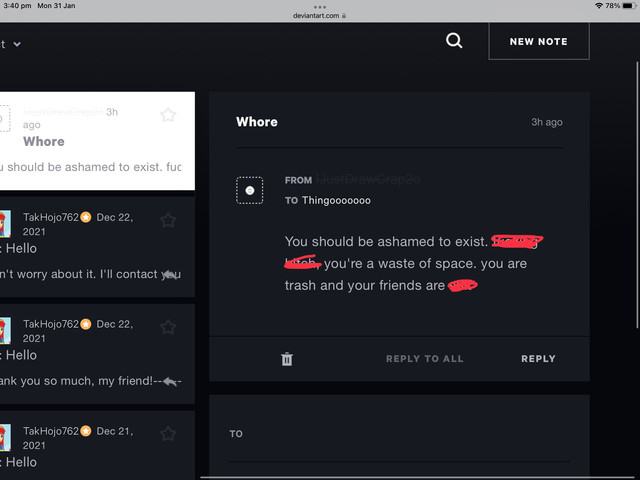Click the replied arrow icon on 'I'll contact you' note

171,275
